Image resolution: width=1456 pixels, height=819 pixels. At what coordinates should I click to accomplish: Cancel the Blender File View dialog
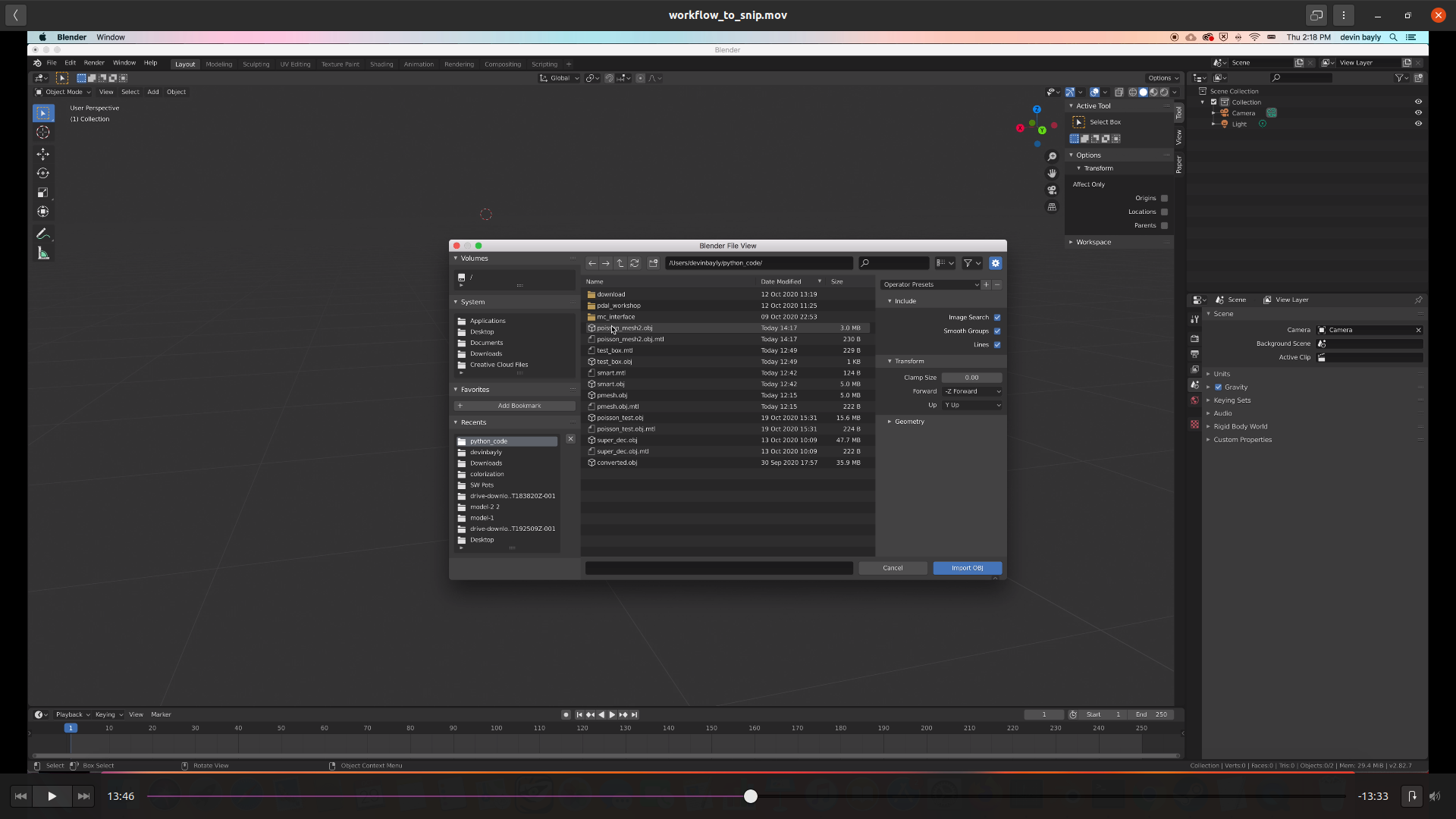(893, 568)
